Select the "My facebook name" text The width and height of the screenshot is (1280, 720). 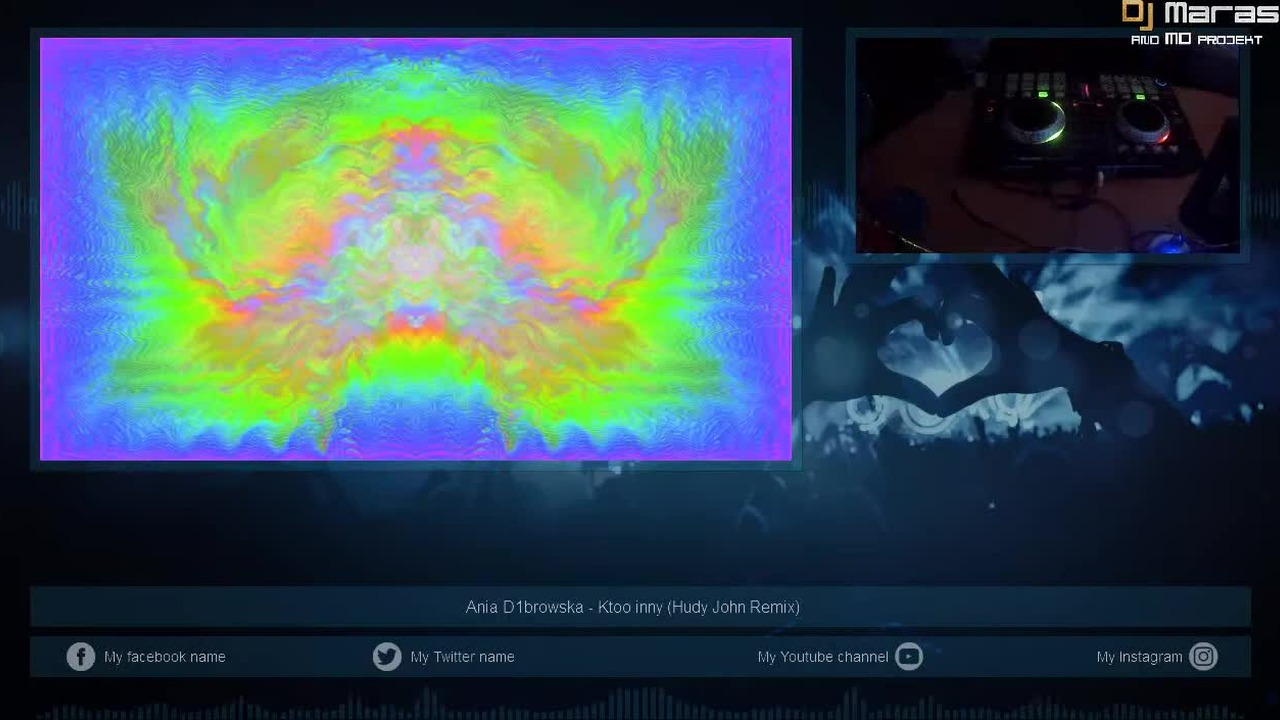pyautogui.click(x=165, y=657)
